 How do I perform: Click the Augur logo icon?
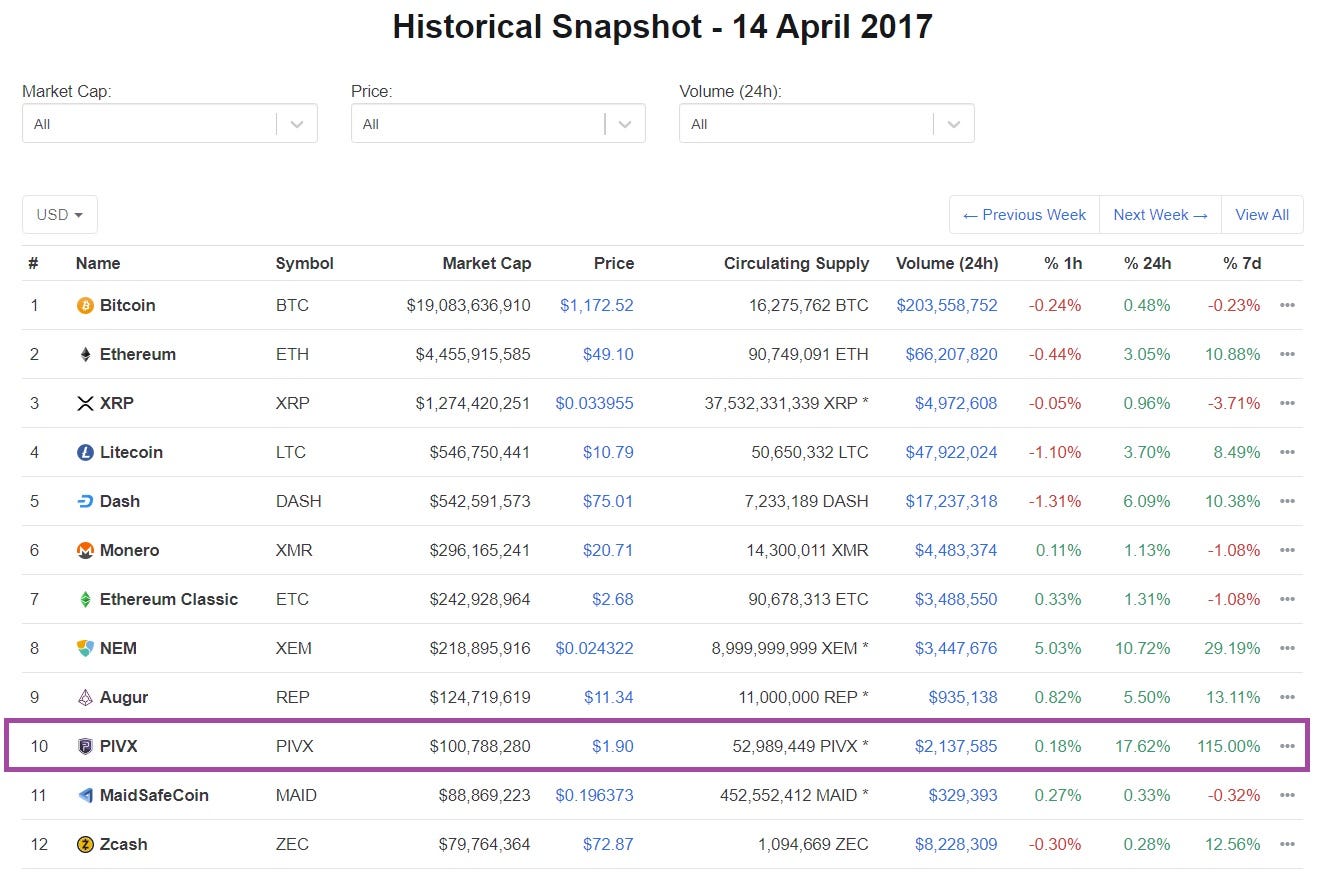(85, 697)
